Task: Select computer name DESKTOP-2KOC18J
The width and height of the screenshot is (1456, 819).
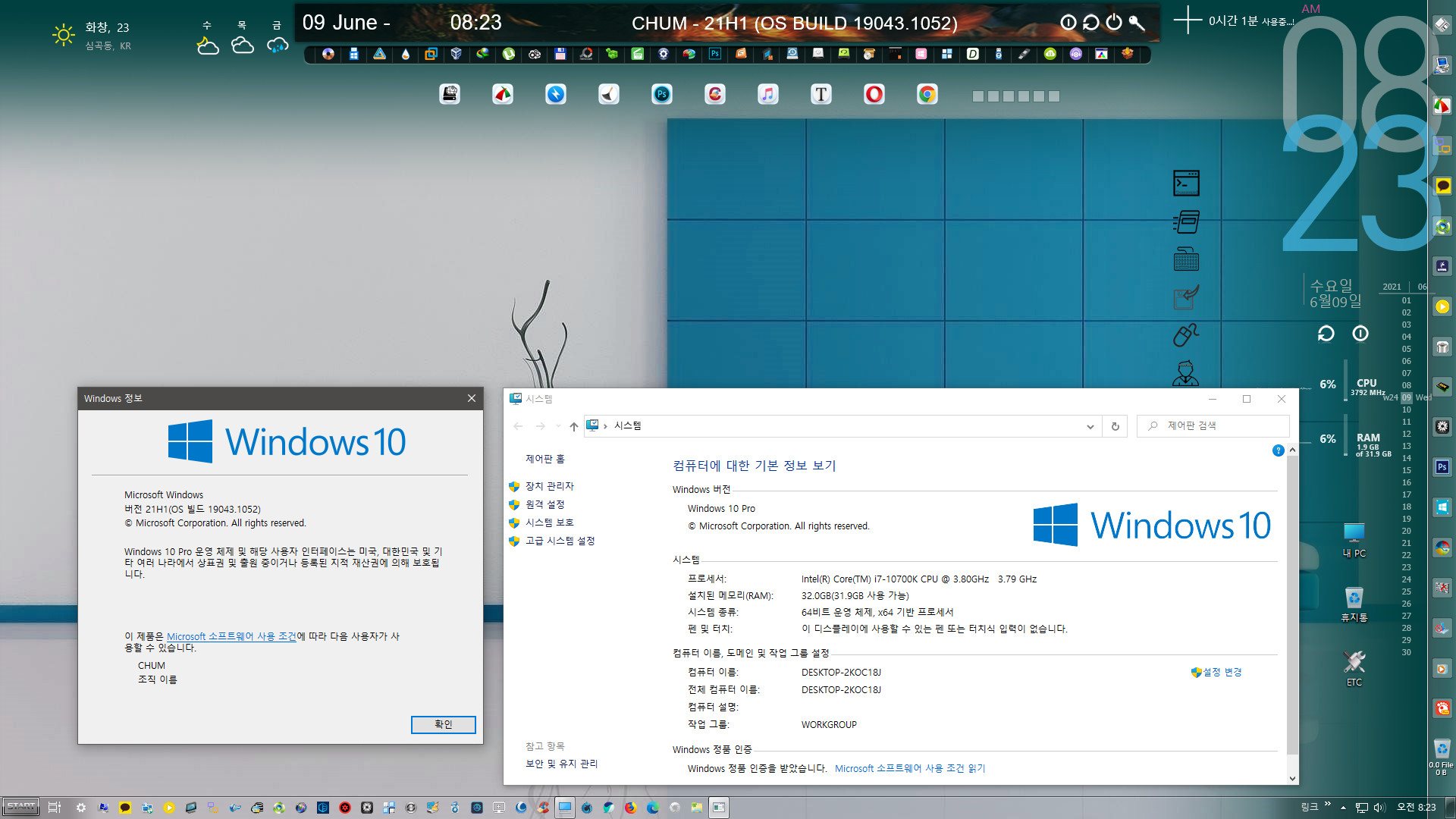Action: [841, 673]
